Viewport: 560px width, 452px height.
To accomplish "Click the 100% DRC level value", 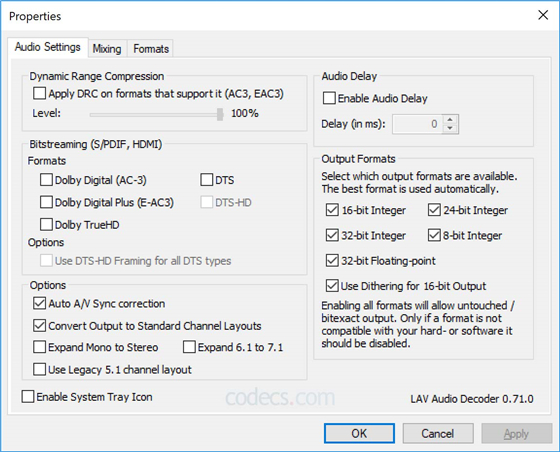I will 245,114.
